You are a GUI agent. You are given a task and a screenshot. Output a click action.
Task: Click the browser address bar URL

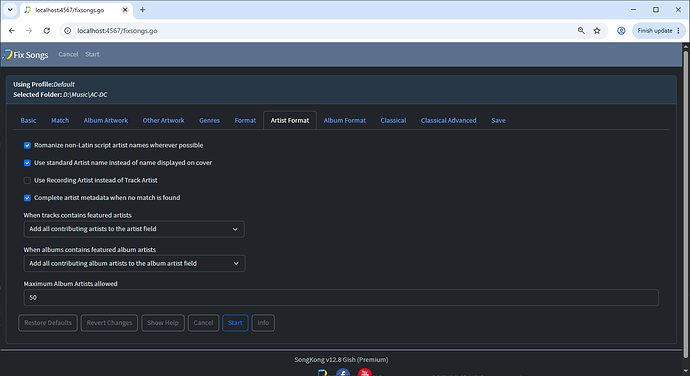coord(117,31)
